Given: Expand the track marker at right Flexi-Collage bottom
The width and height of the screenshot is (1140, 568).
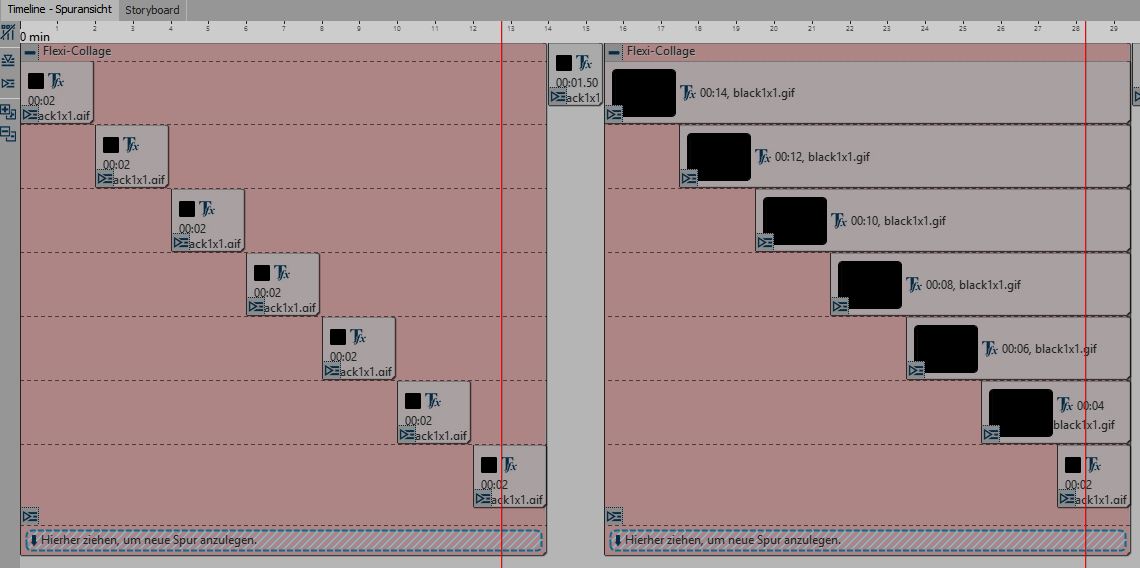Looking at the screenshot, I should coord(614,517).
